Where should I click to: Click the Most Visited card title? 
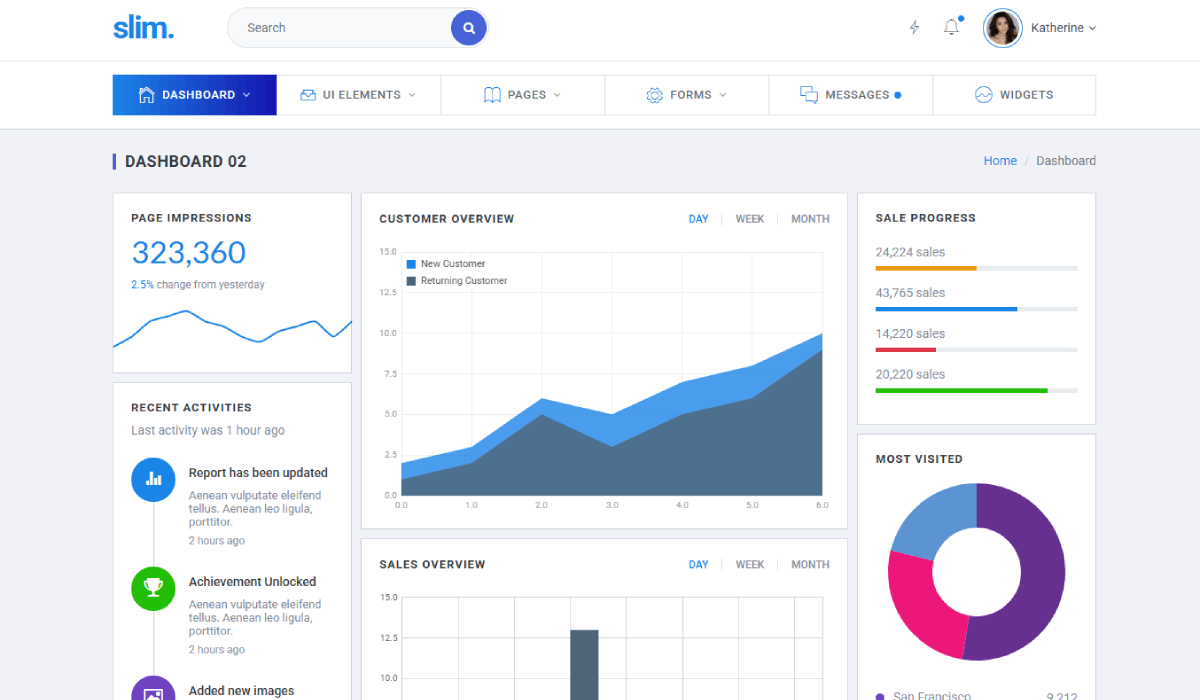(x=919, y=459)
